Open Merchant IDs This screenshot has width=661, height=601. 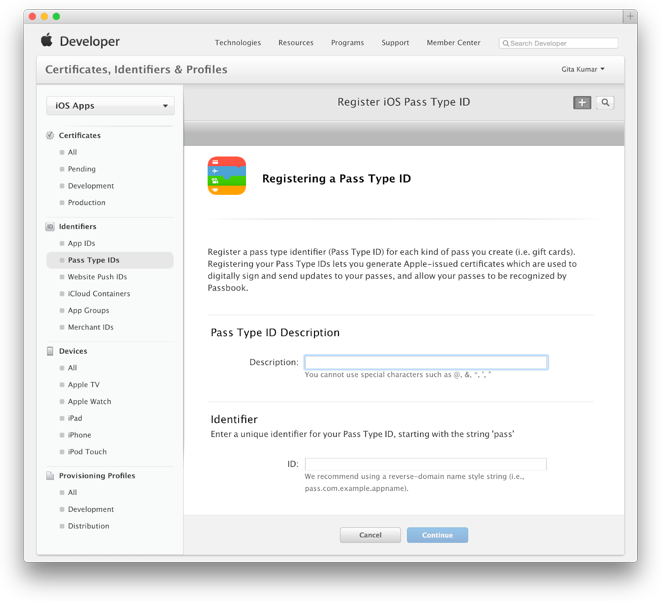tap(90, 327)
